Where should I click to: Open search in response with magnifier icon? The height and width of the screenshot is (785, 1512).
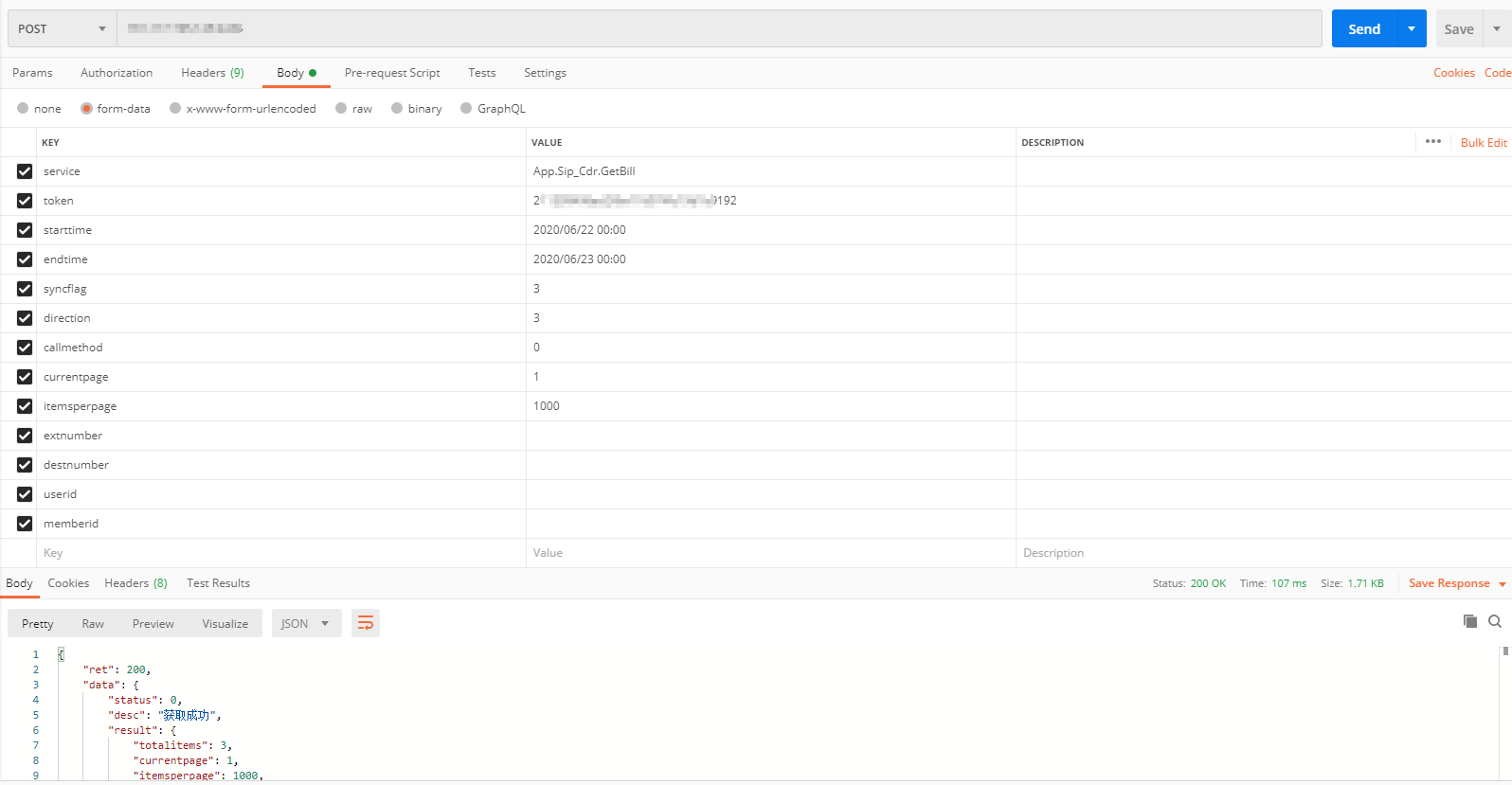tap(1495, 621)
